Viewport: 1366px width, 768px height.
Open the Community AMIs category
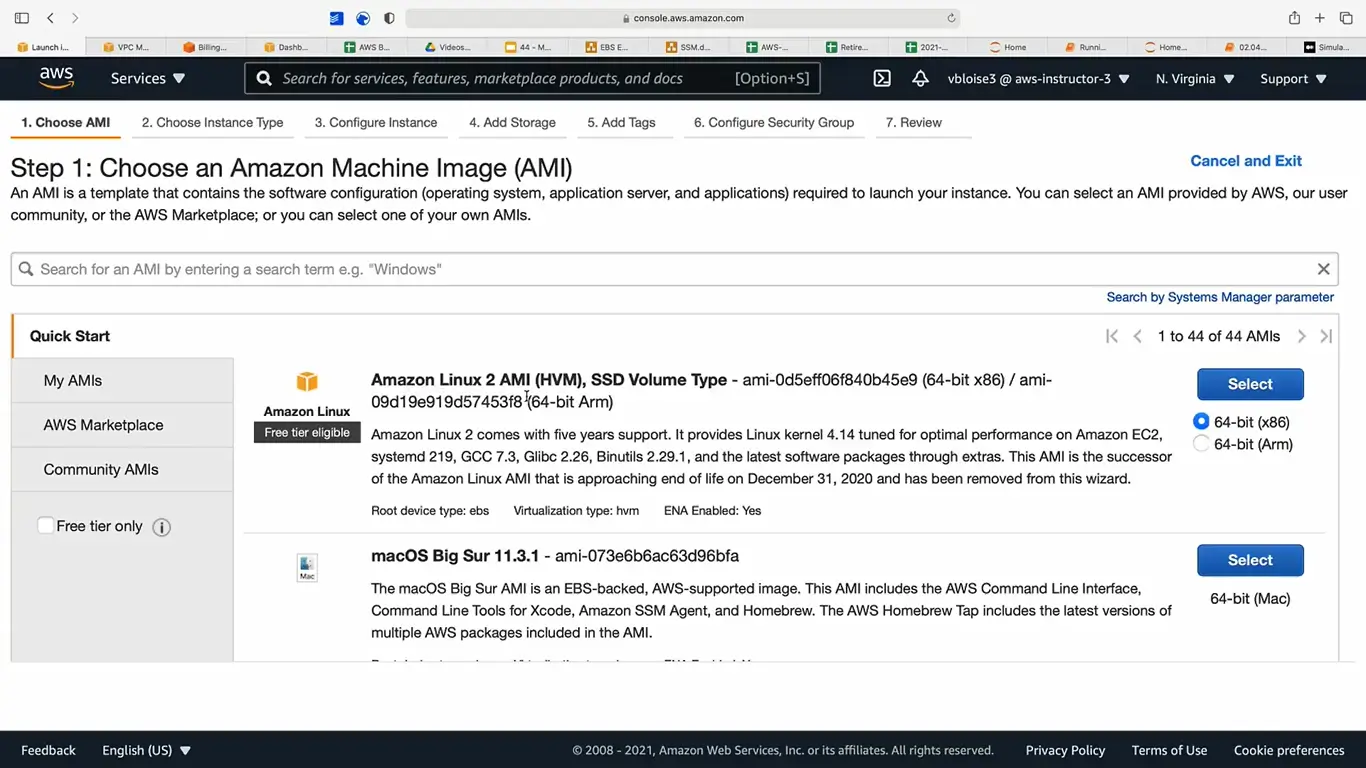coord(122,469)
